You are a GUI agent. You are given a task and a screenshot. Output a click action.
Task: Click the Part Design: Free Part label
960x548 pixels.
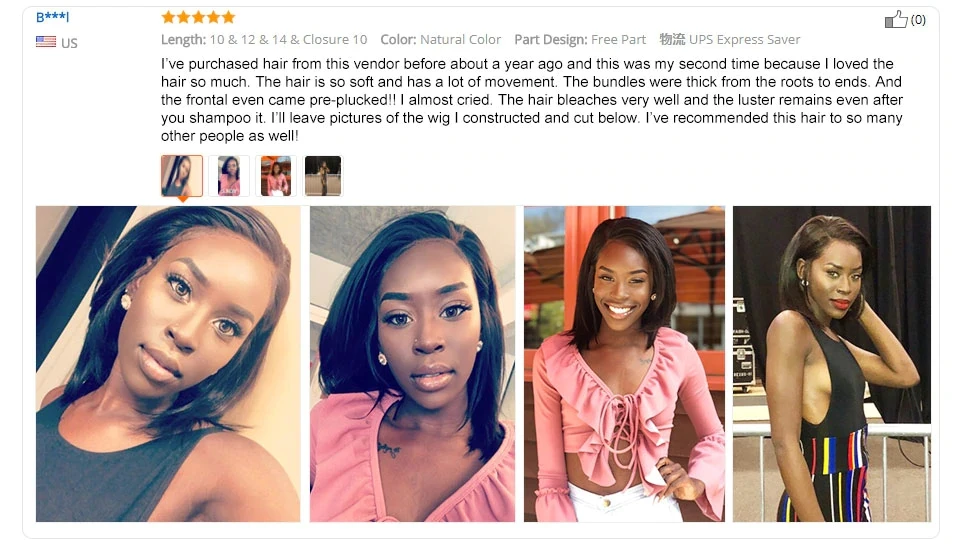(x=580, y=40)
